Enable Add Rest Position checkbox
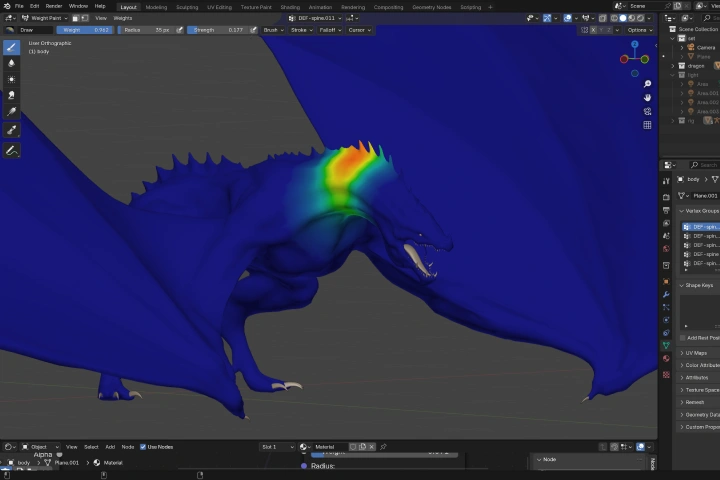The width and height of the screenshot is (720, 480). coord(683,338)
